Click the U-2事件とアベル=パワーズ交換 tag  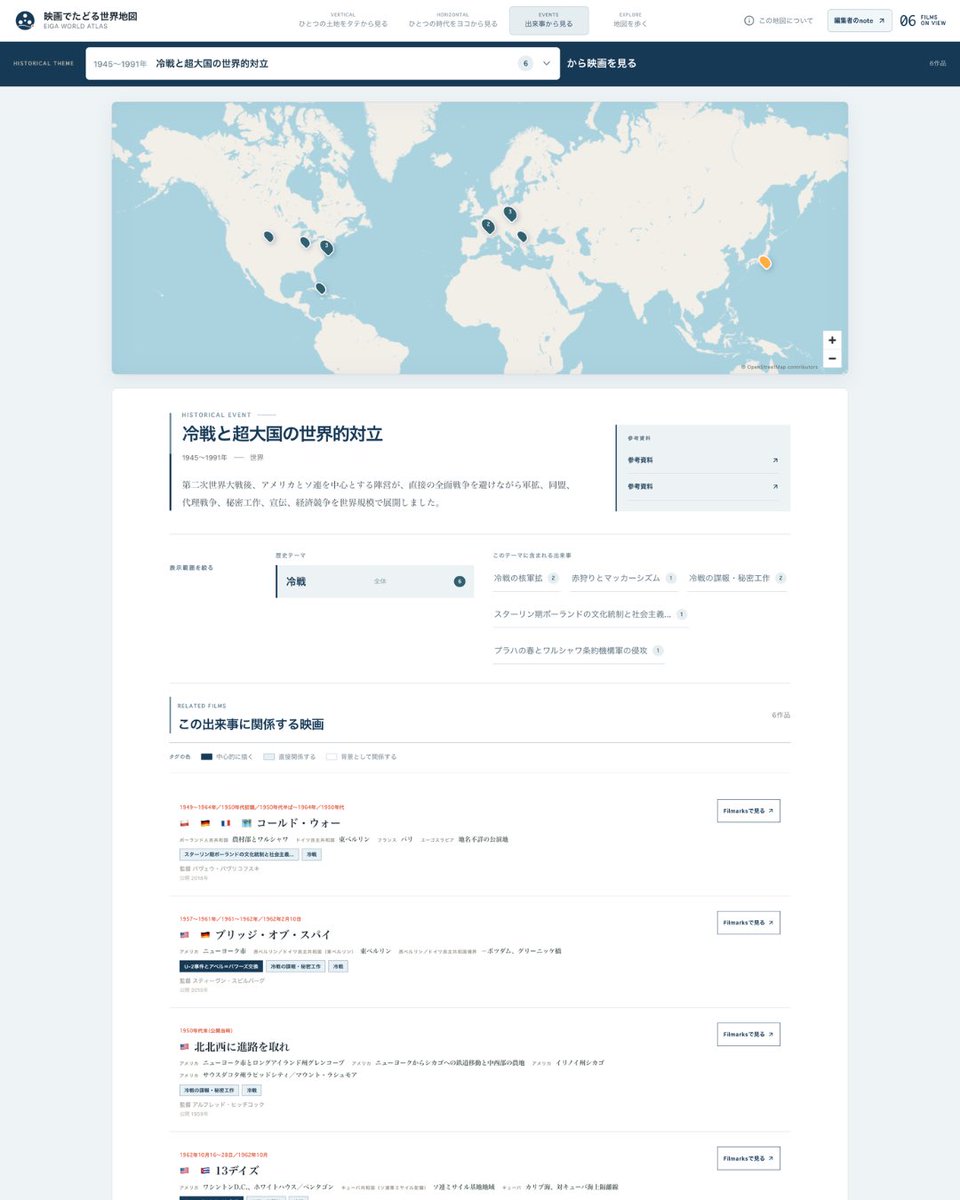pos(221,967)
